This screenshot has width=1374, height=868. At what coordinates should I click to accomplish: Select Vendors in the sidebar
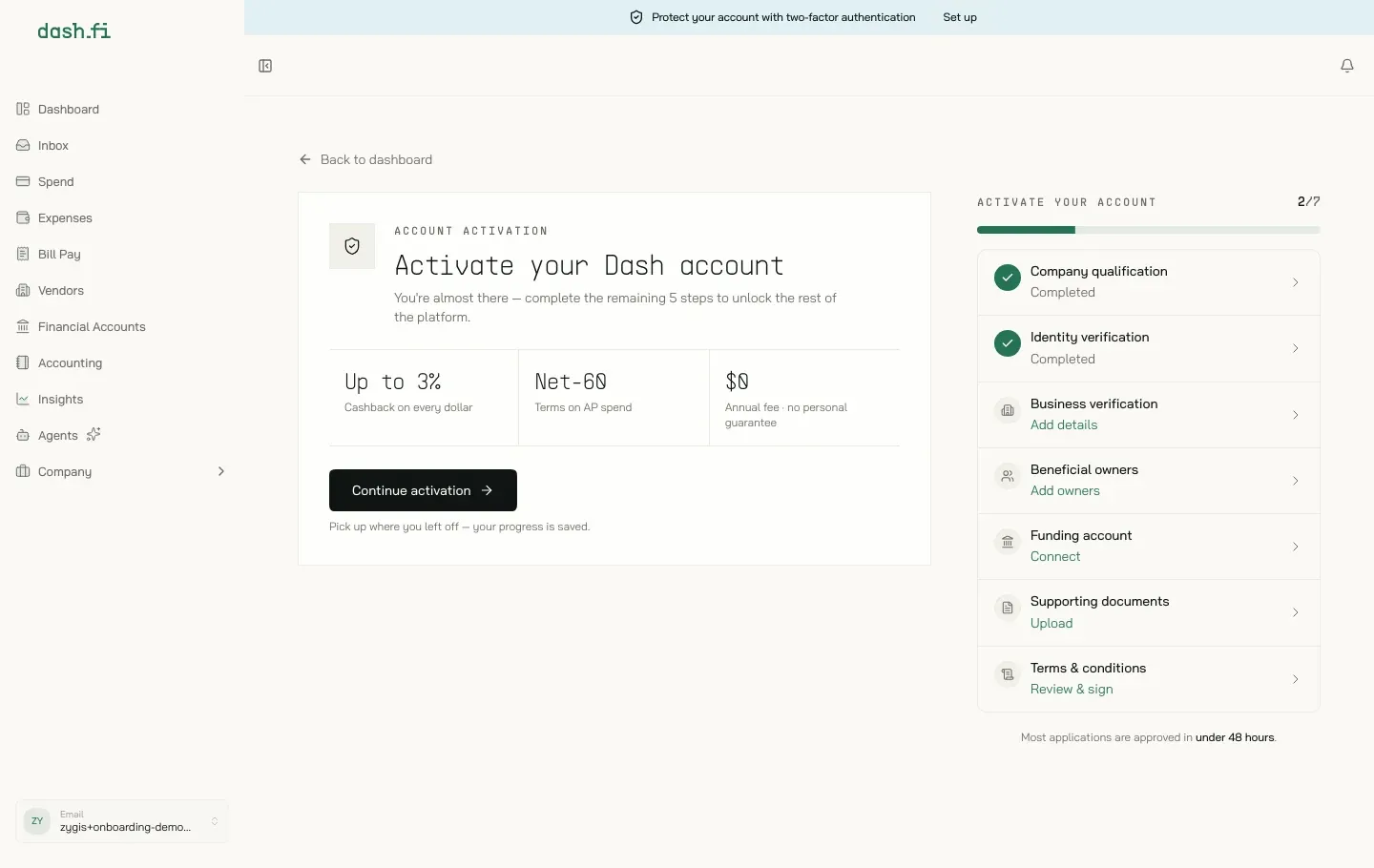point(122,290)
